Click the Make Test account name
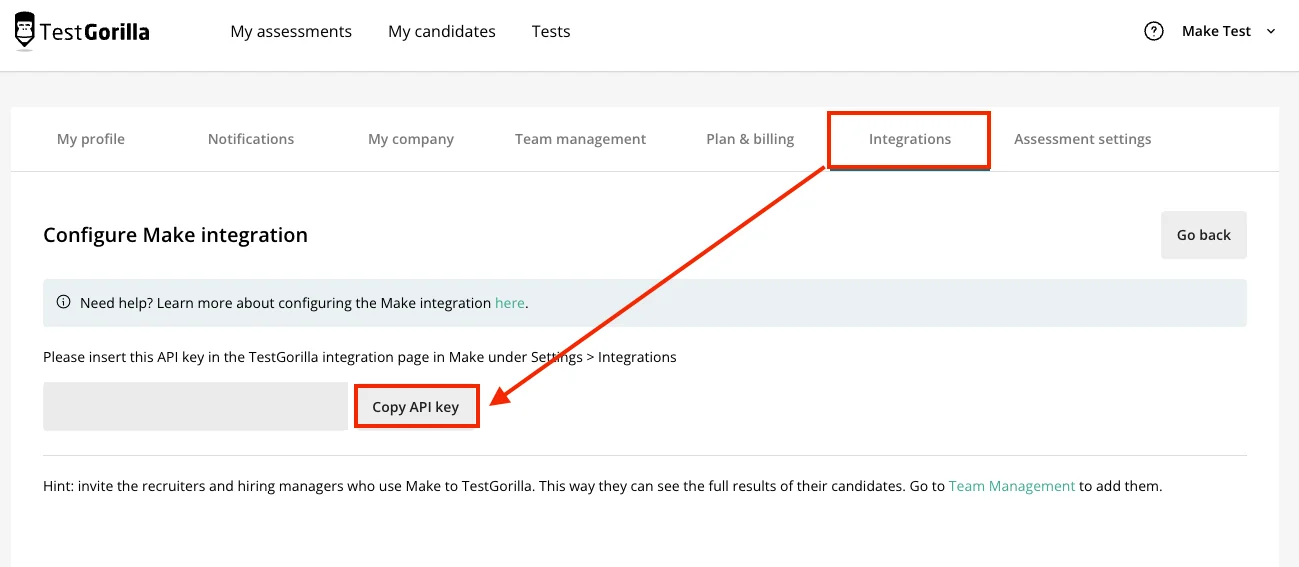This screenshot has width=1299, height=567. (1216, 31)
